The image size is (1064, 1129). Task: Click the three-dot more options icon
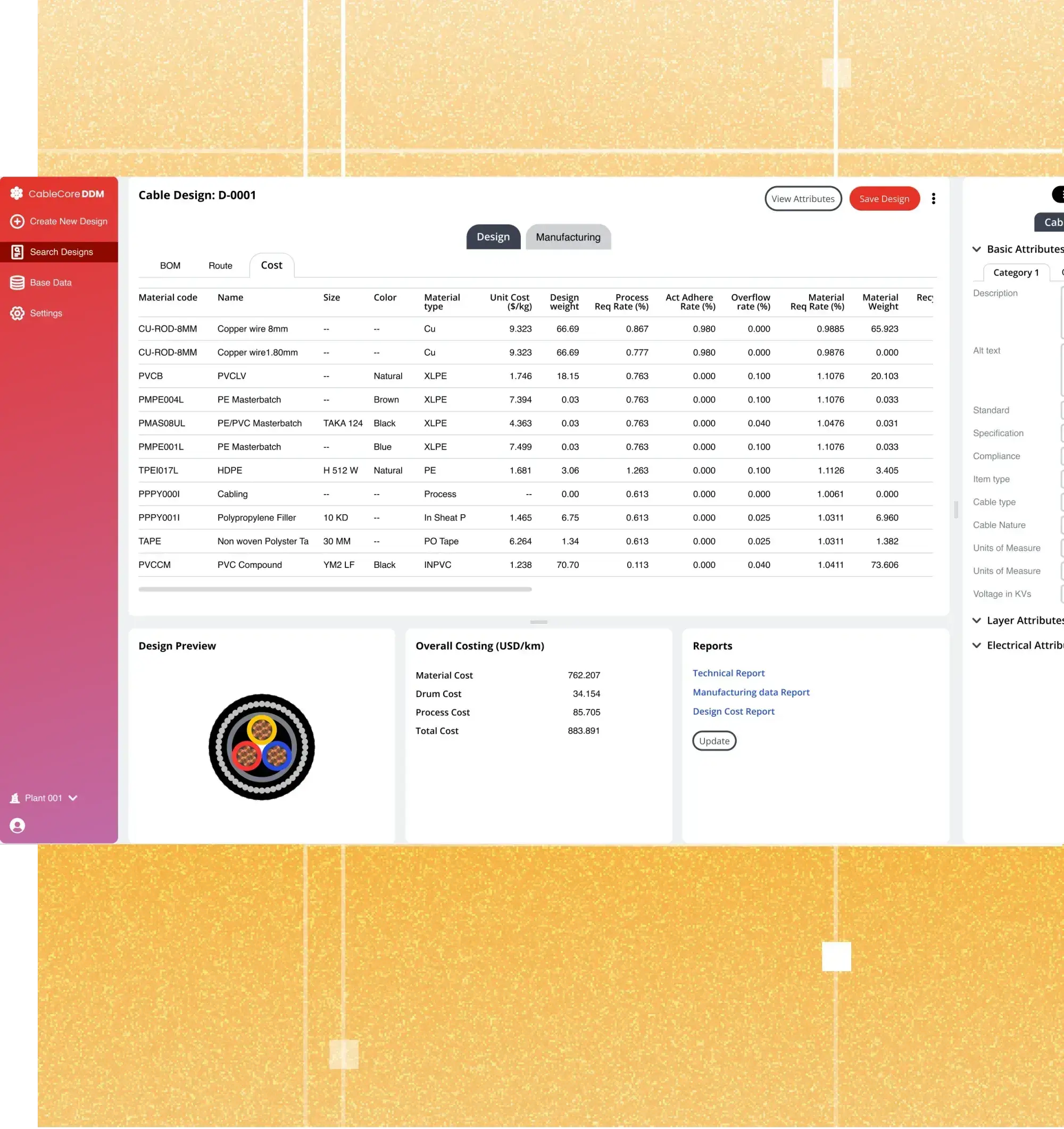point(933,199)
